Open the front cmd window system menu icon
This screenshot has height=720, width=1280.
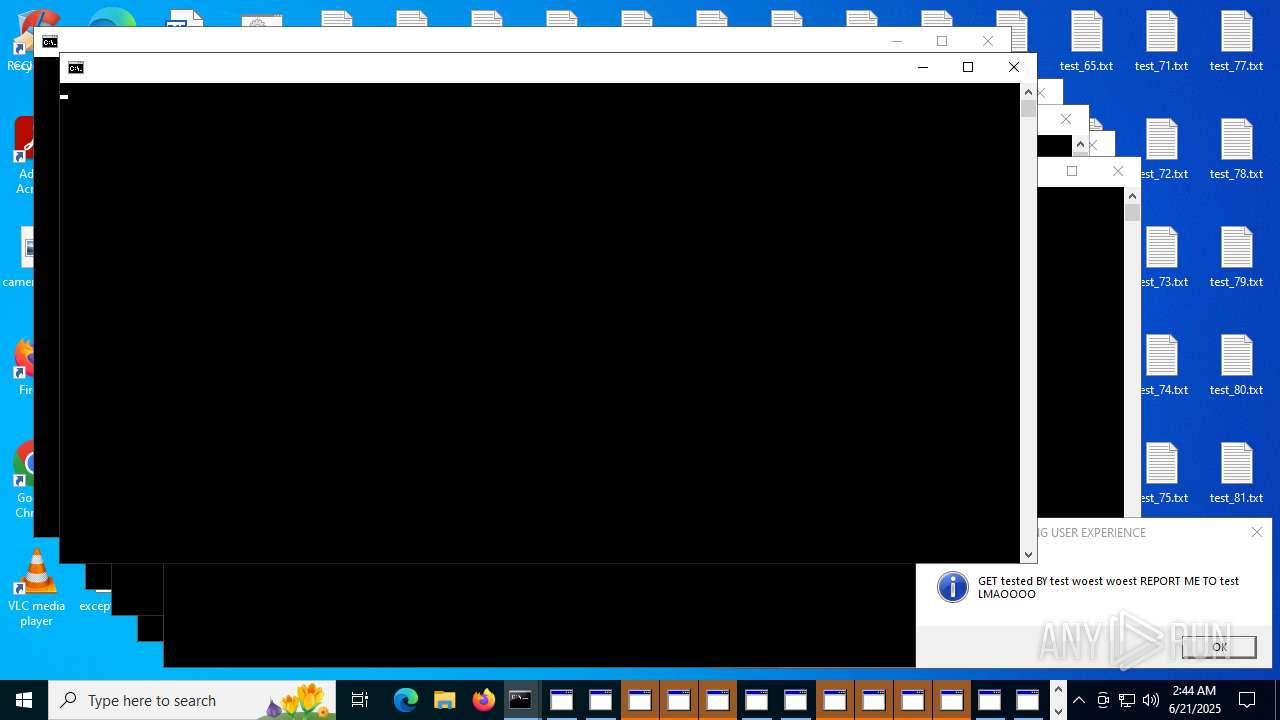(x=76, y=68)
